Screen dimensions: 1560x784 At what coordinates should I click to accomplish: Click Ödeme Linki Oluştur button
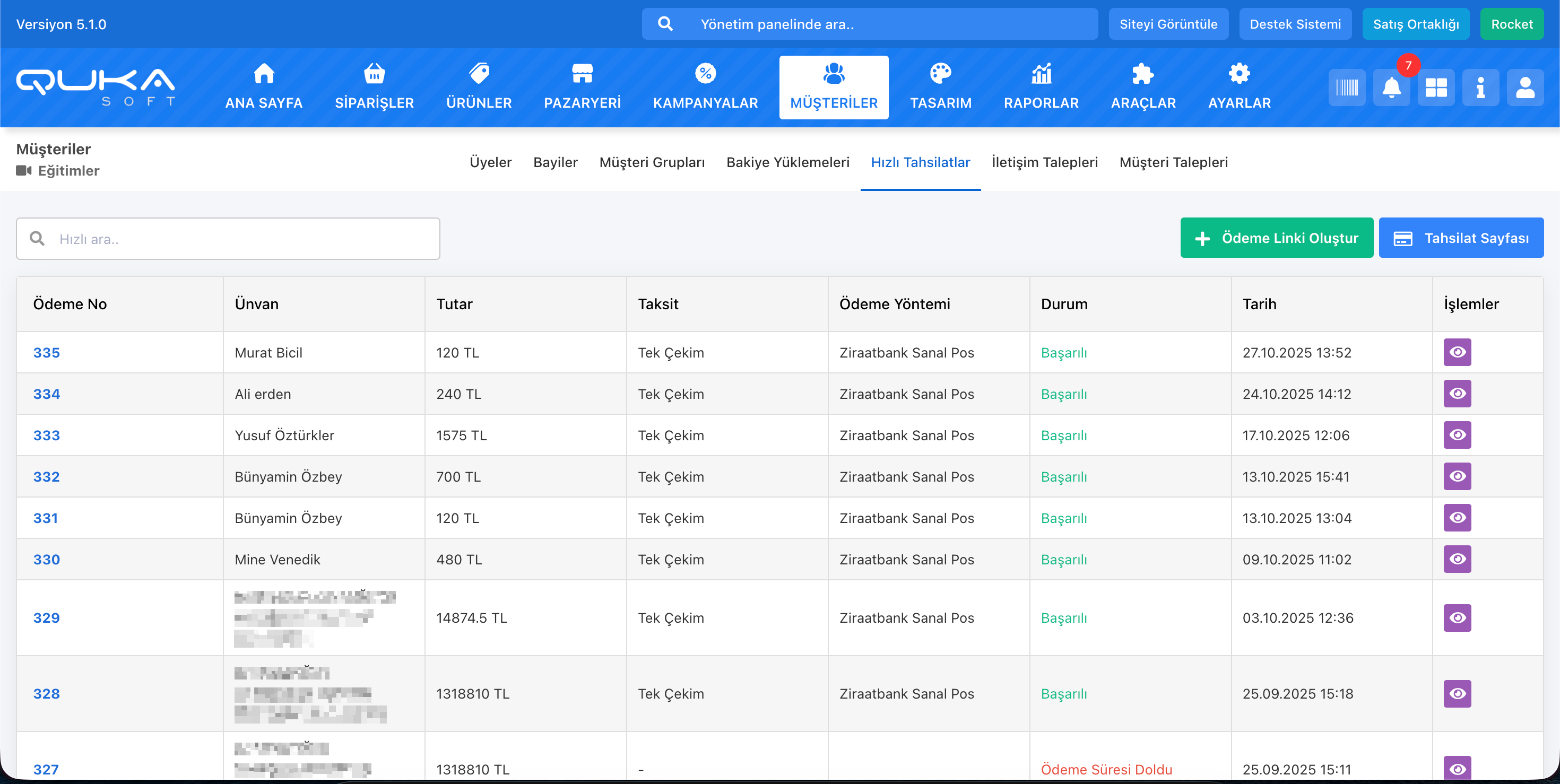(1276, 238)
